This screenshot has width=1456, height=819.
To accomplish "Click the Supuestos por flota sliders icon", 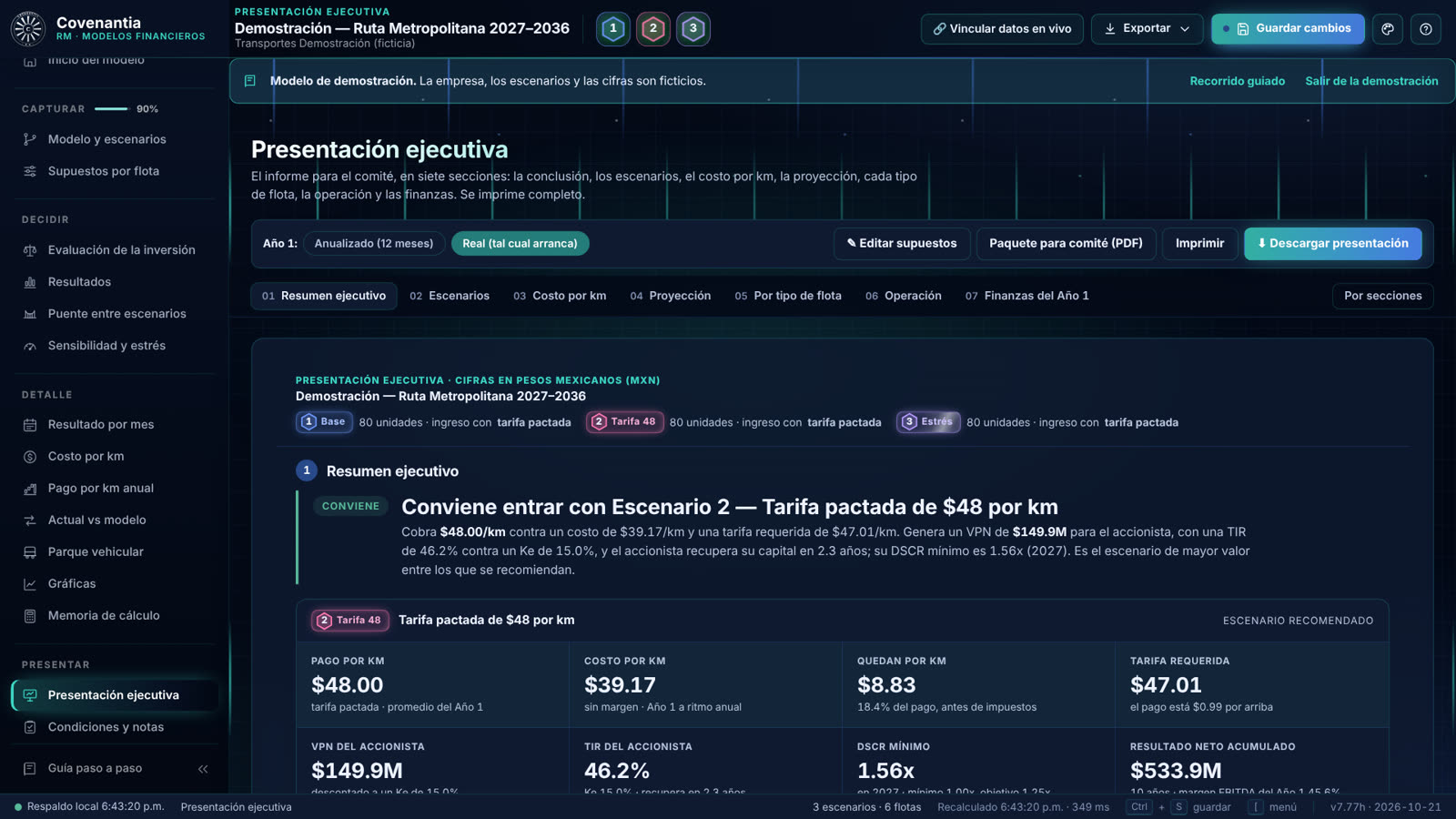I will [x=30, y=171].
